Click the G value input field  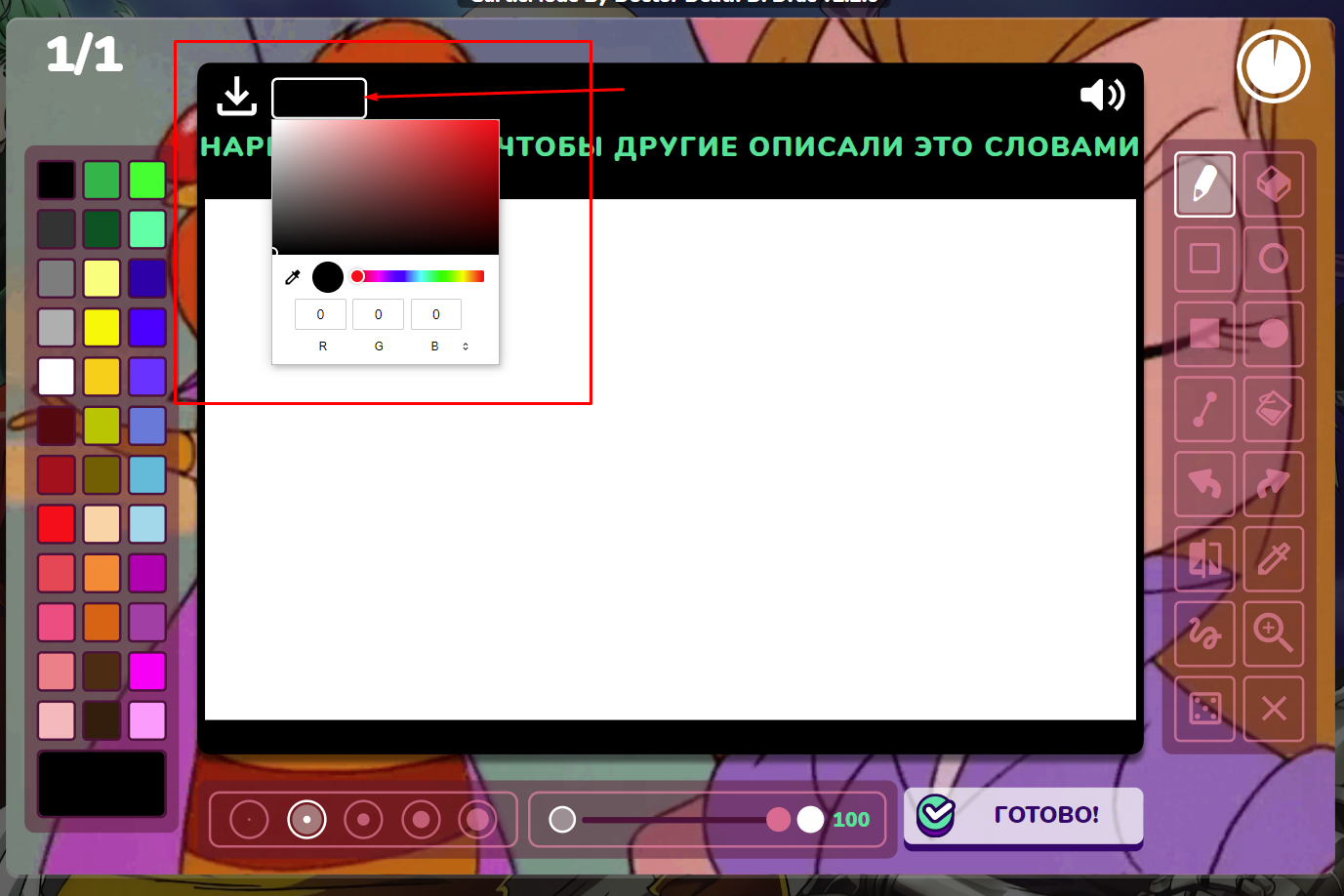click(378, 314)
